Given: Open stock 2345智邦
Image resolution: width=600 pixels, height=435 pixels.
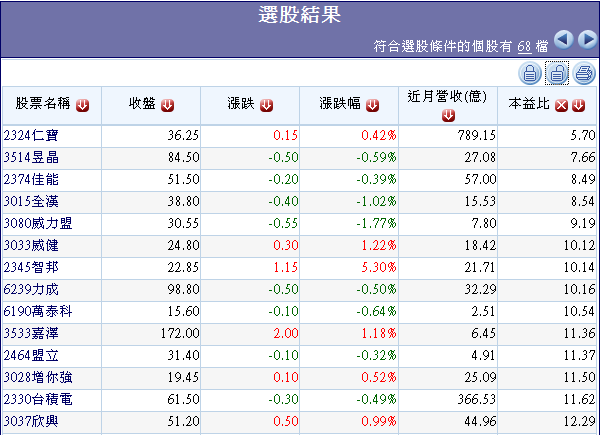Looking at the screenshot, I should (31, 267).
